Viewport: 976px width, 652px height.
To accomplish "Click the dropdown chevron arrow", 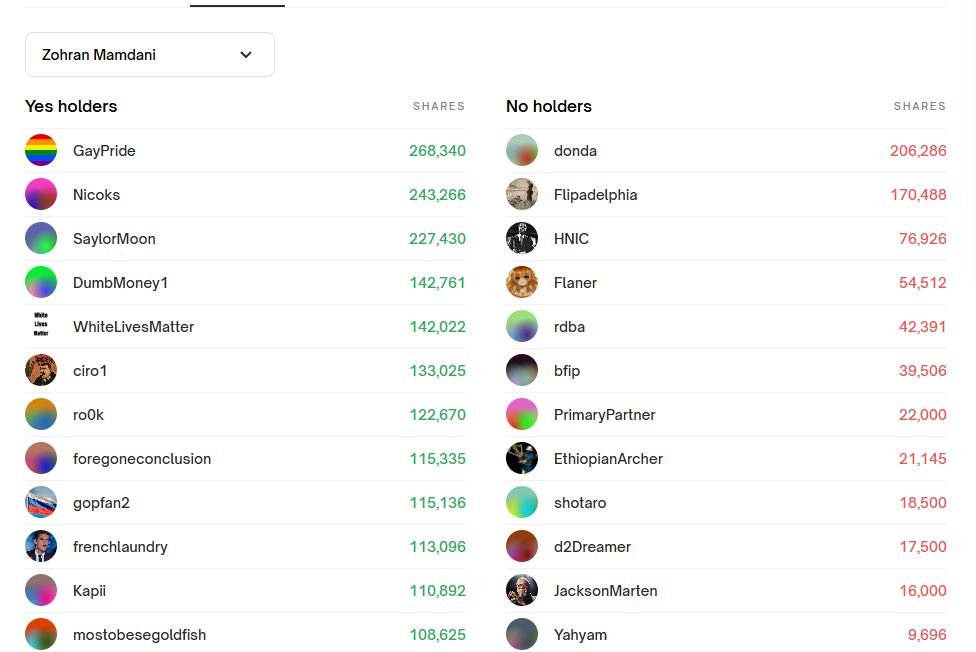I will (x=246, y=55).
